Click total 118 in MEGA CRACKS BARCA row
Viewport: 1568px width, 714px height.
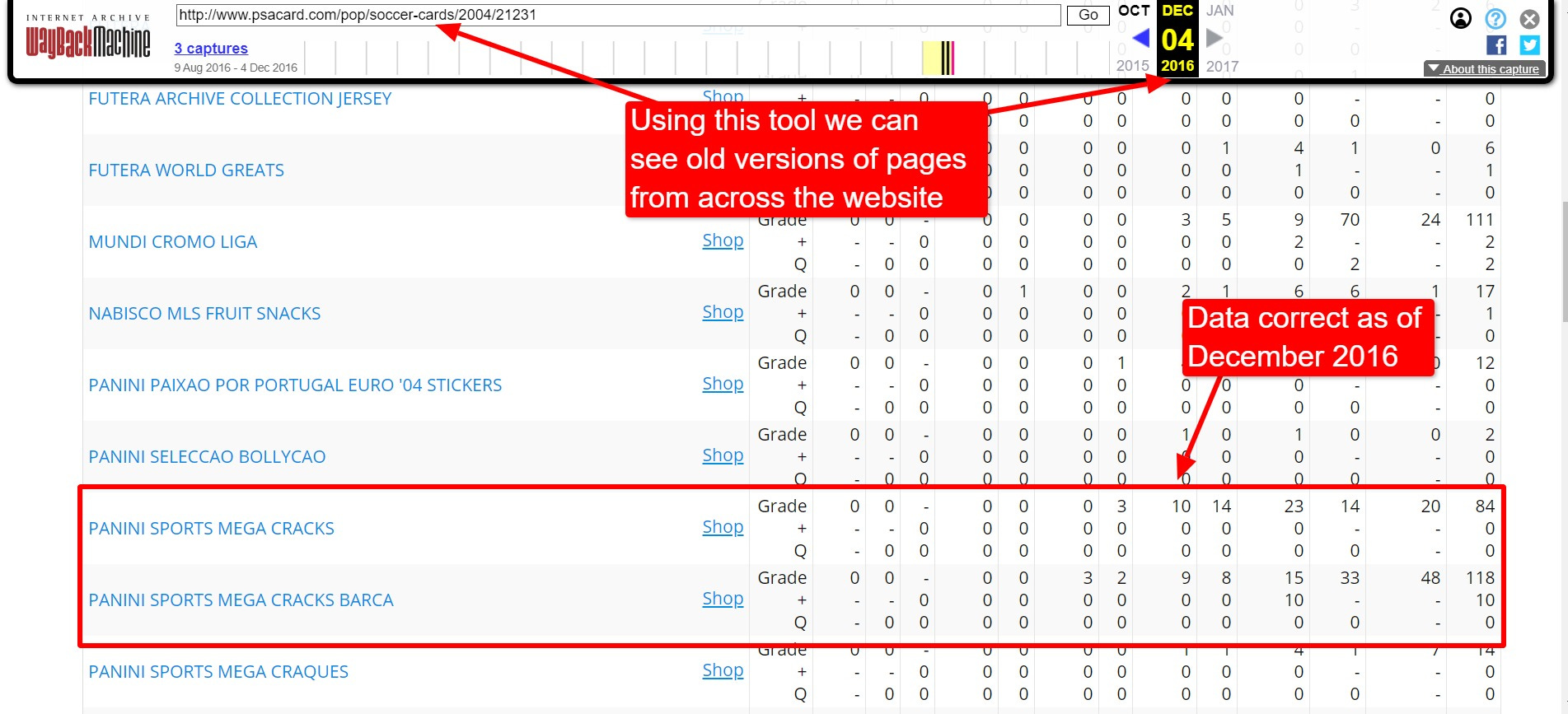(1480, 578)
